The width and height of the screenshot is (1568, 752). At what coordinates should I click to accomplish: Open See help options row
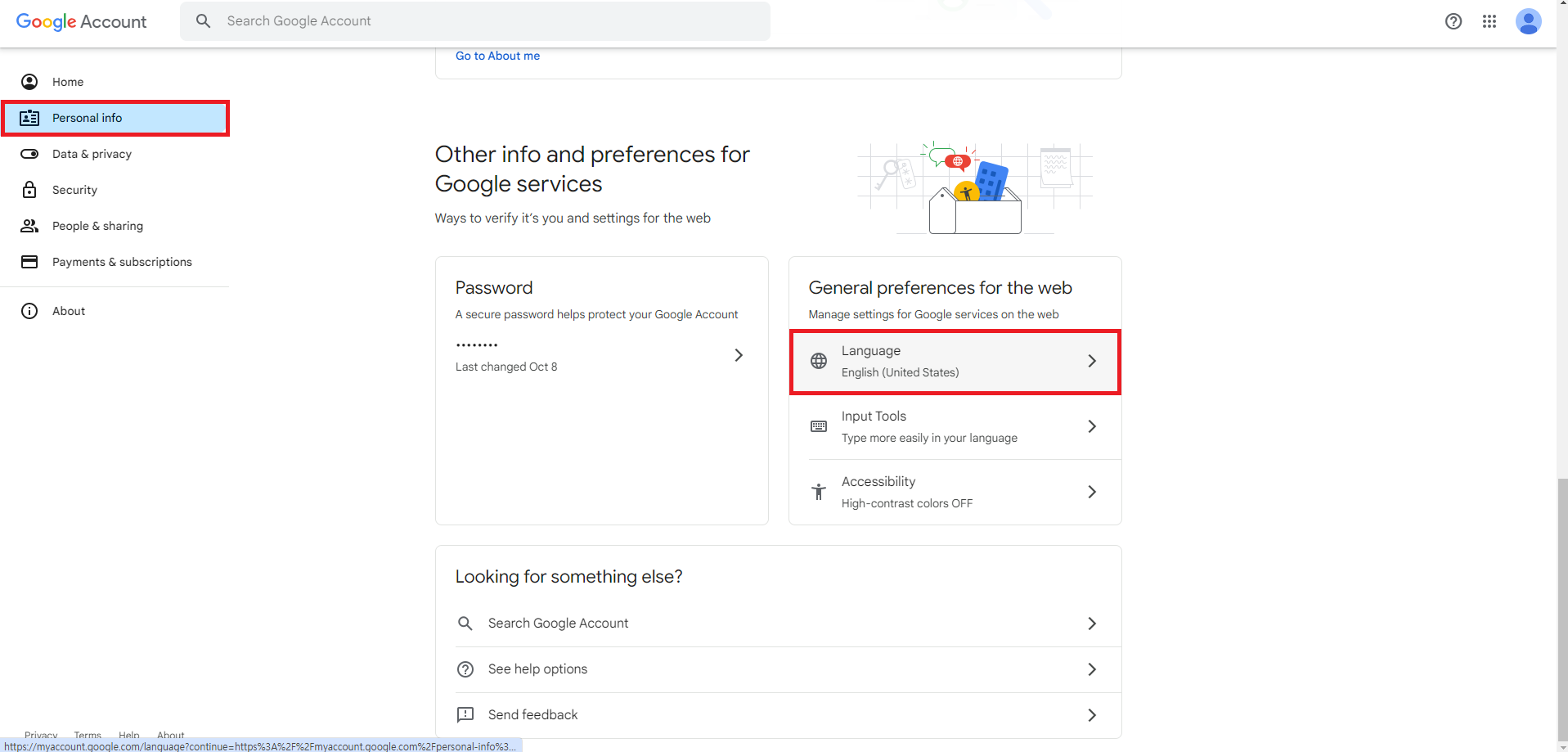click(x=778, y=669)
